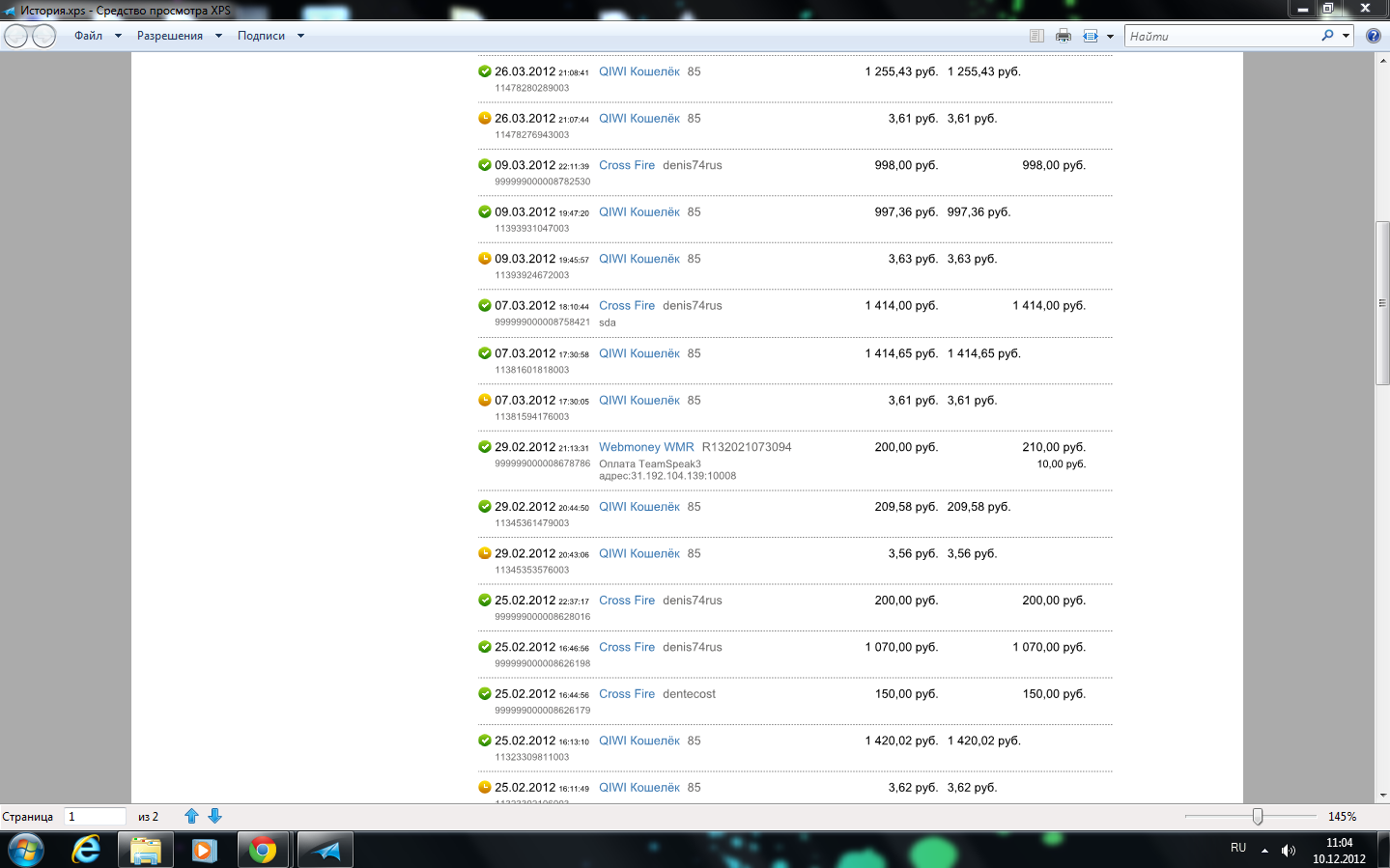Open the Разрешения menu
Screen dimensions: 1390x868
pos(180,36)
